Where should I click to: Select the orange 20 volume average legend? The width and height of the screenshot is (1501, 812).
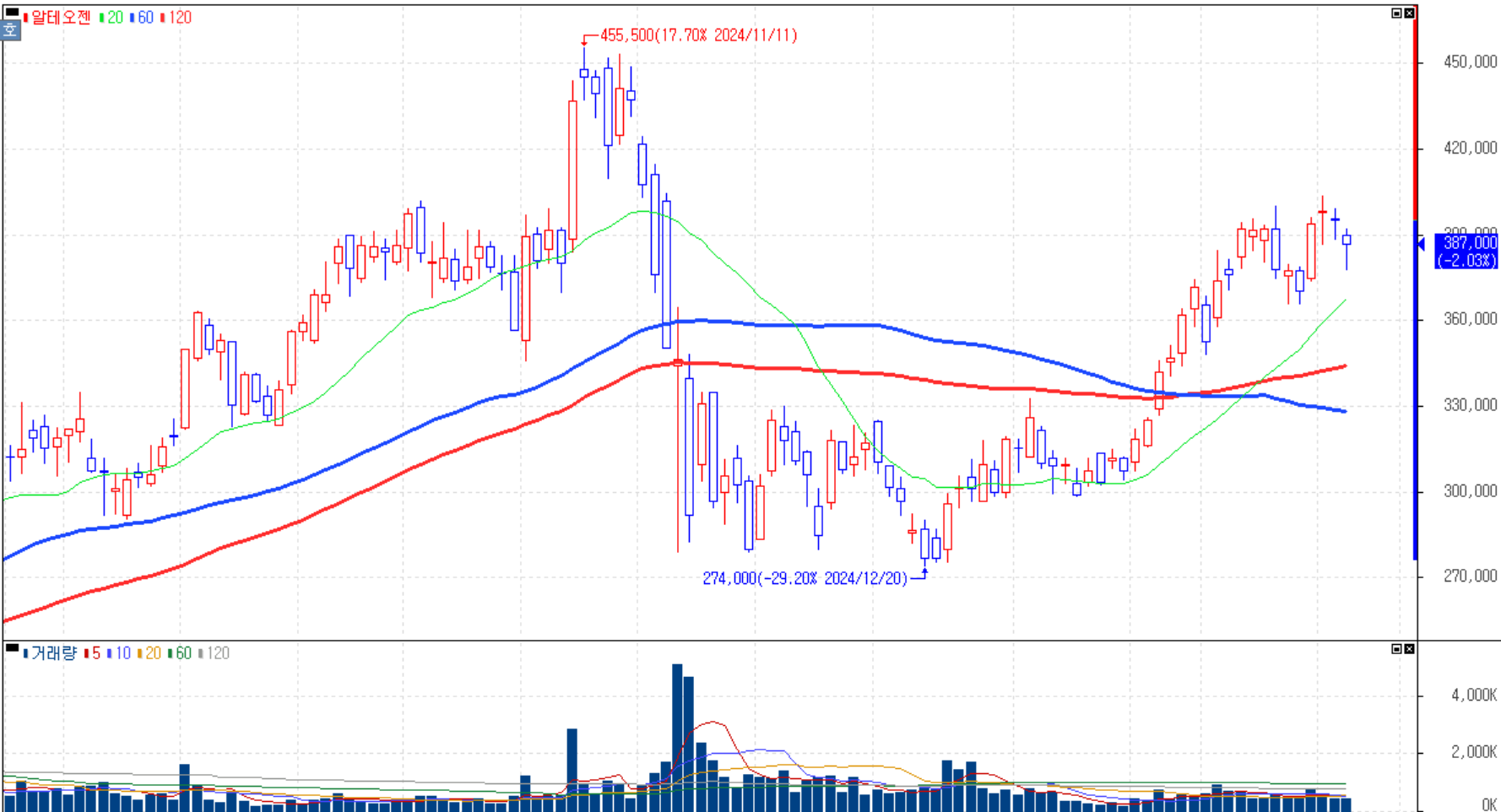[x=149, y=653]
